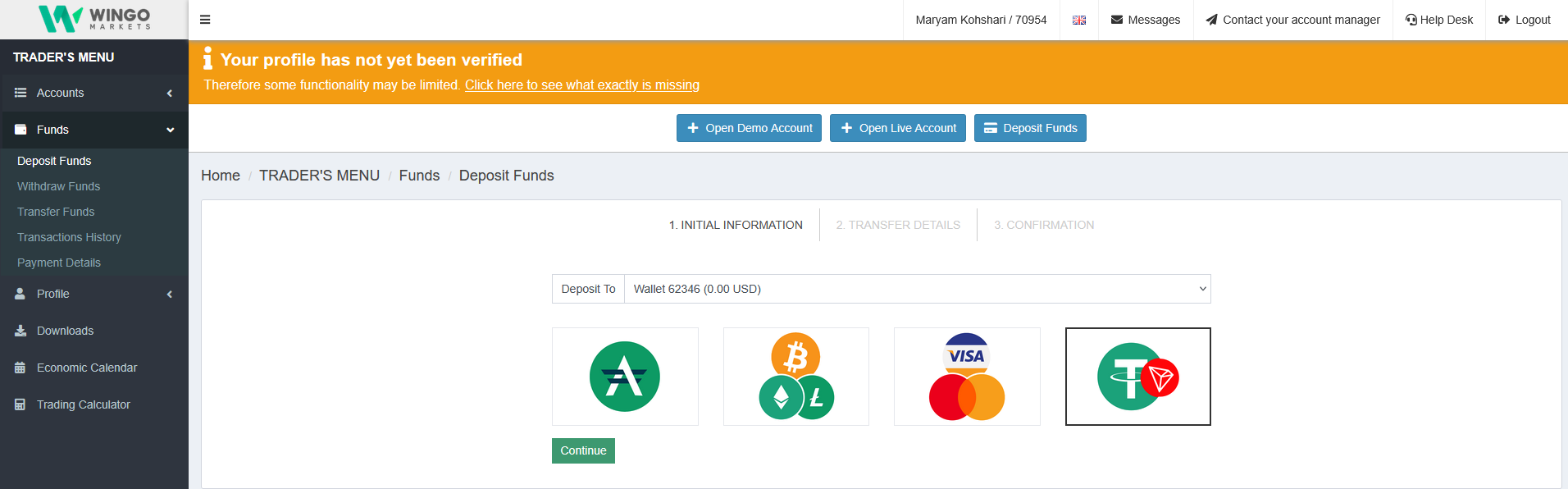Open the Messages link in top bar
This screenshot has height=489, width=1568.
[x=1146, y=20]
